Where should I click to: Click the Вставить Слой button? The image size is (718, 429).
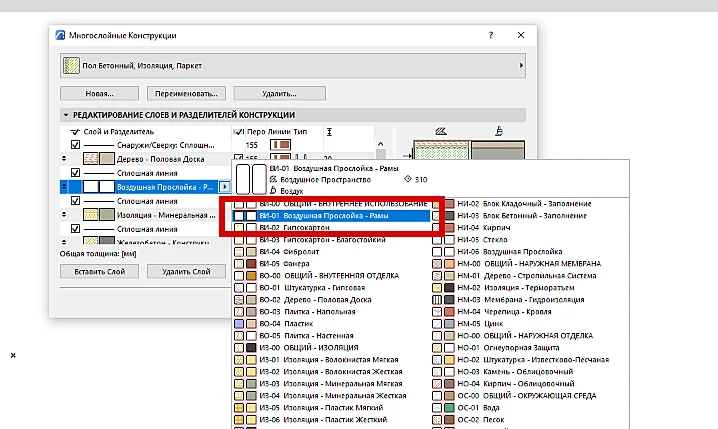click(99, 272)
